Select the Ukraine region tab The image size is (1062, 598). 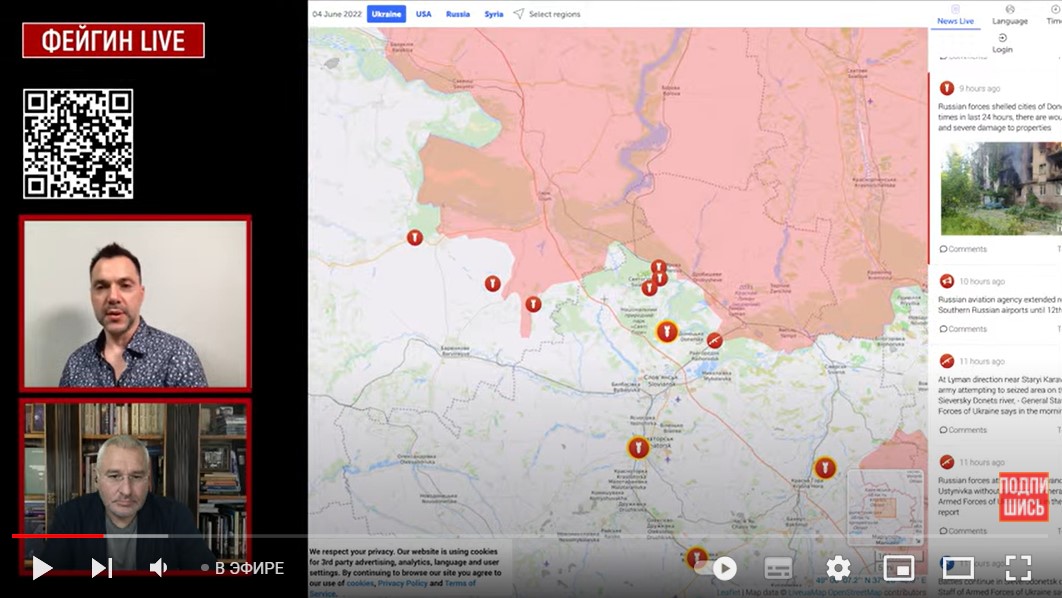[x=386, y=14]
